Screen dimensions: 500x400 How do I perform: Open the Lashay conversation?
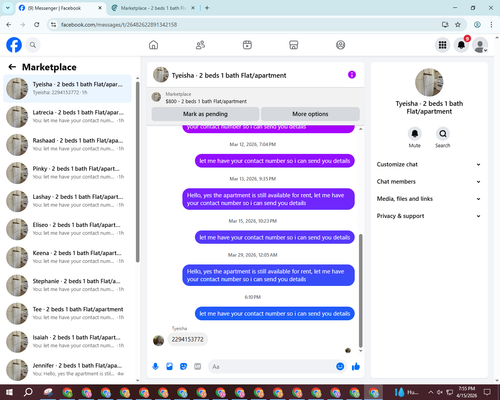pos(68,201)
